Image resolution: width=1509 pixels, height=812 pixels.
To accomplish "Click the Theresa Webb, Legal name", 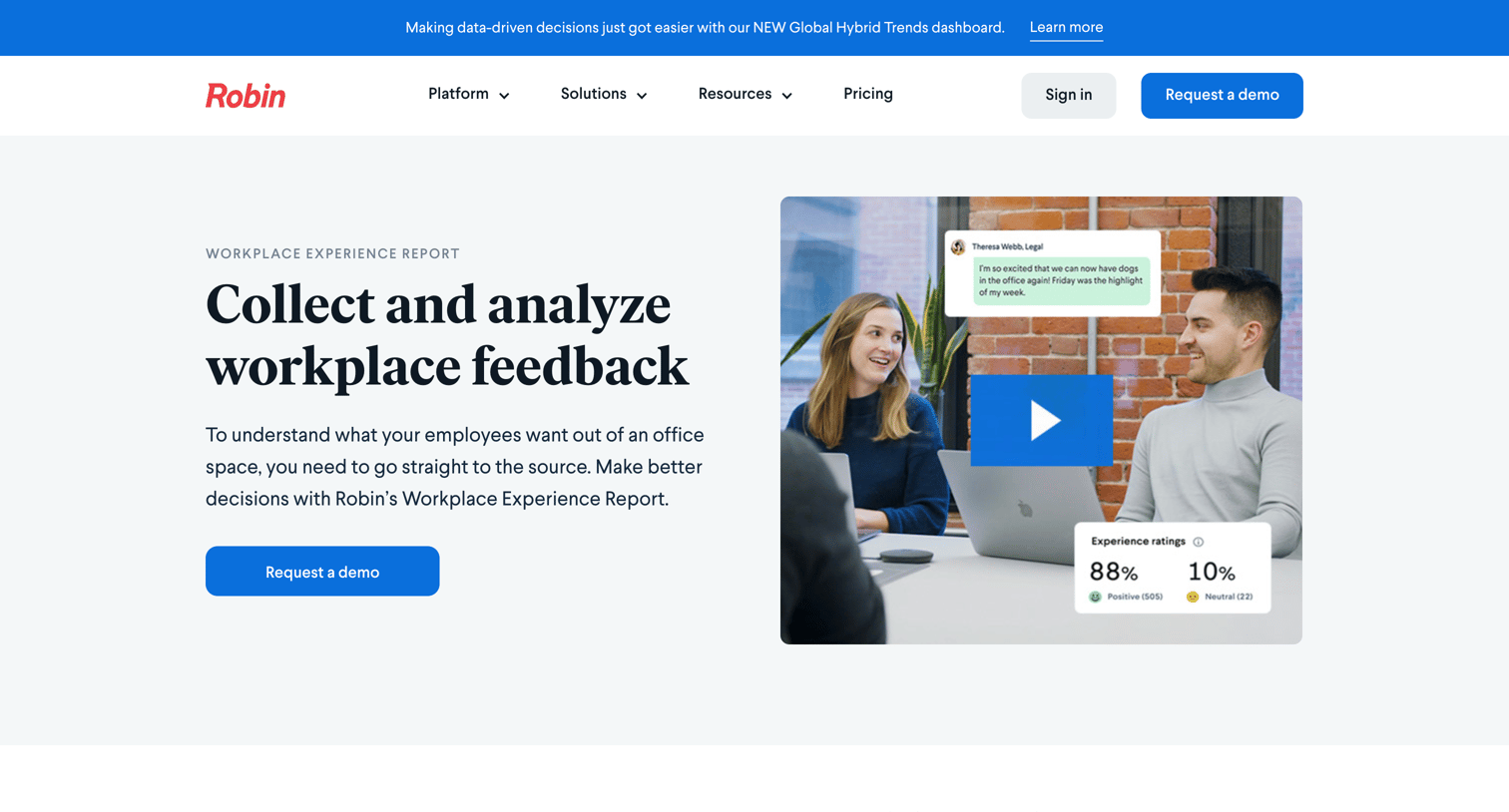I will click(1007, 246).
